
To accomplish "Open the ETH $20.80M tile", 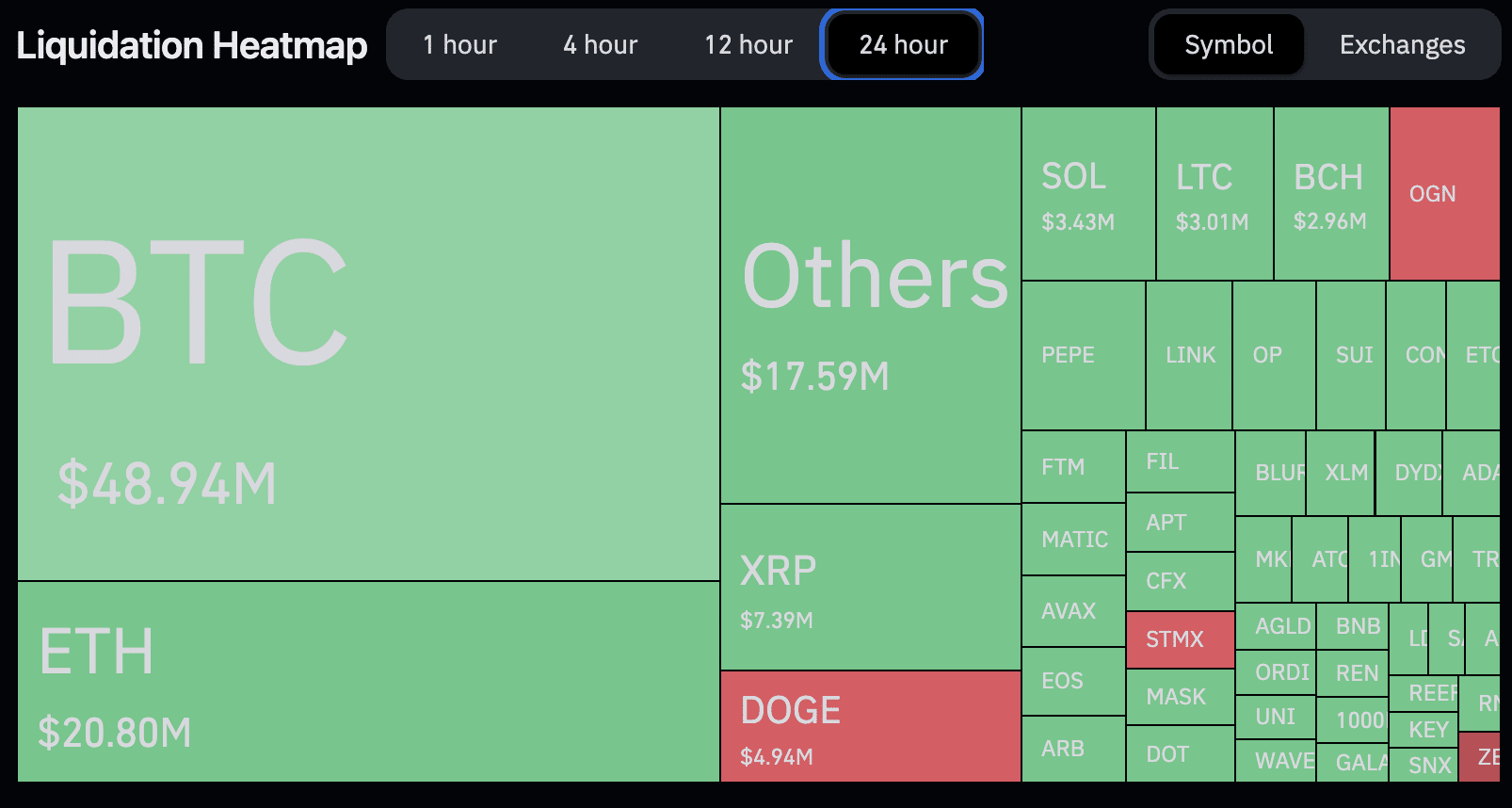I will [368, 682].
